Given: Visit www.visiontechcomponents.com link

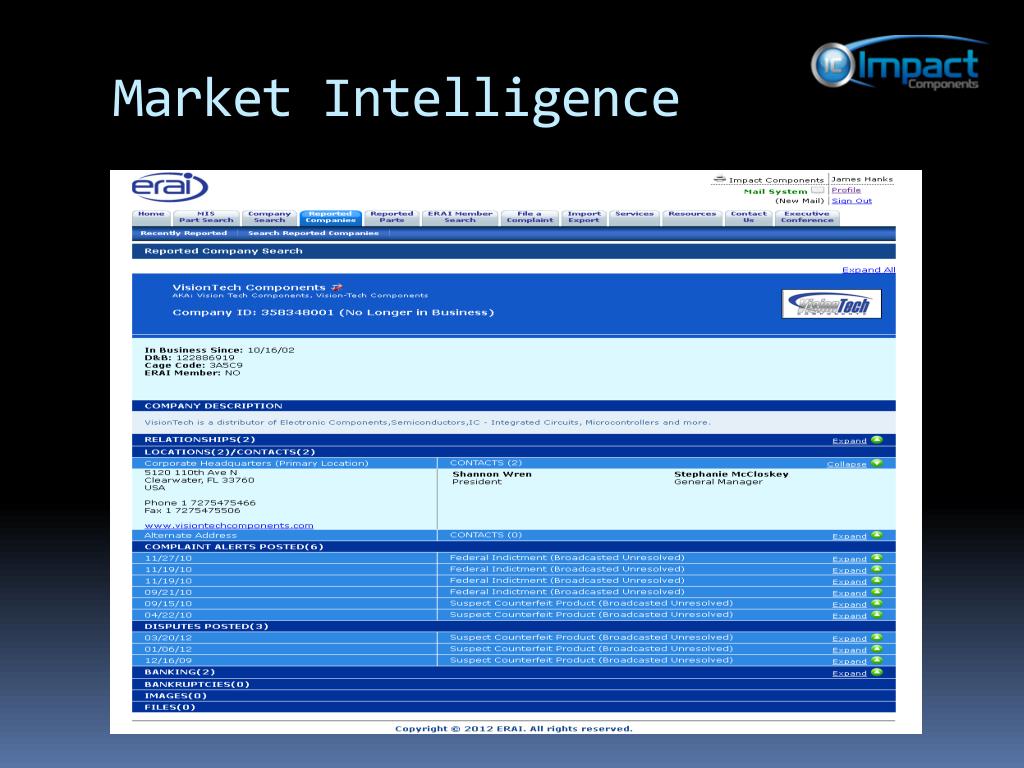Looking at the screenshot, I should coord(229,525).
